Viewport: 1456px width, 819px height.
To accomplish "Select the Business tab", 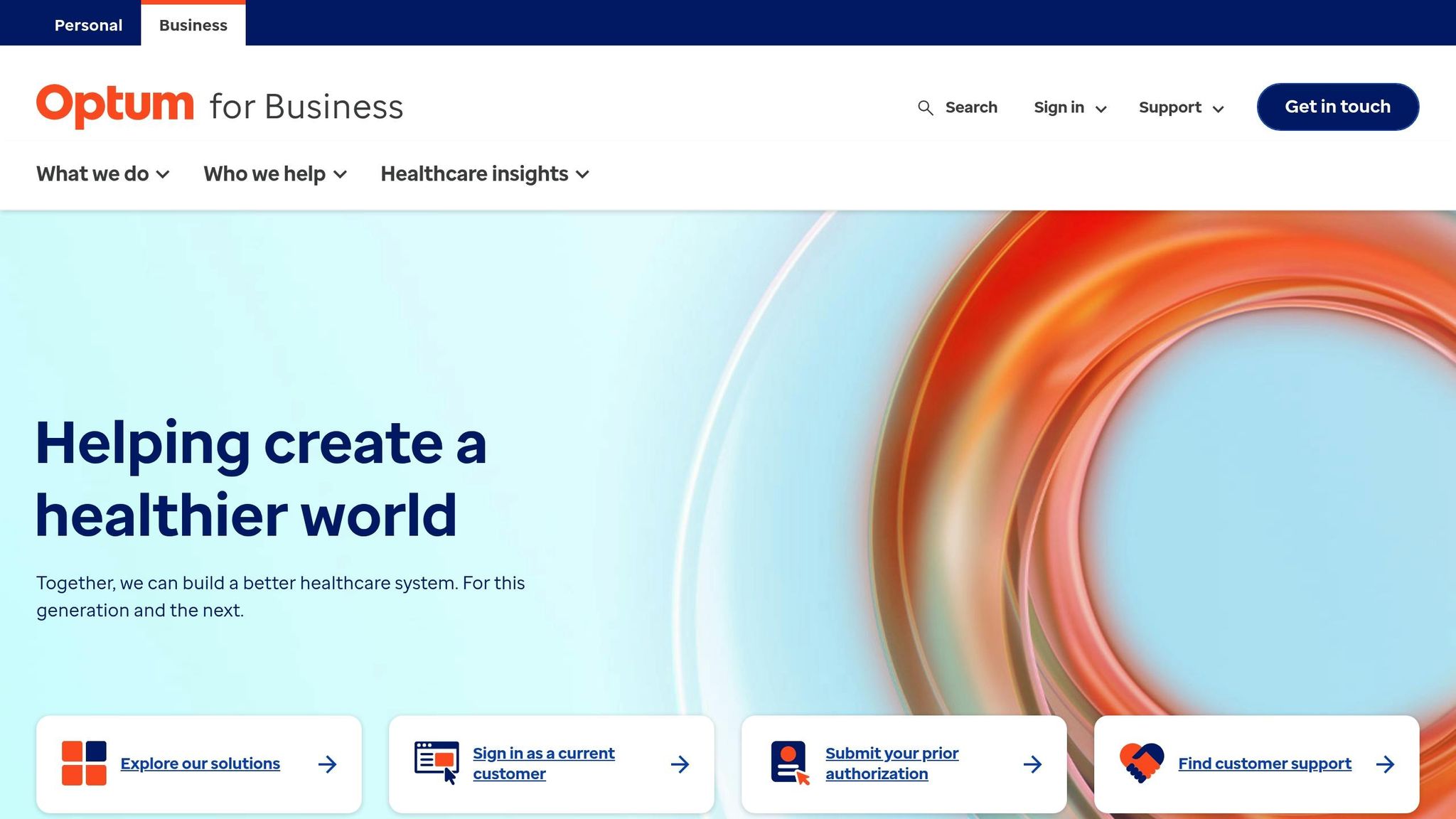I will [193, 25].
